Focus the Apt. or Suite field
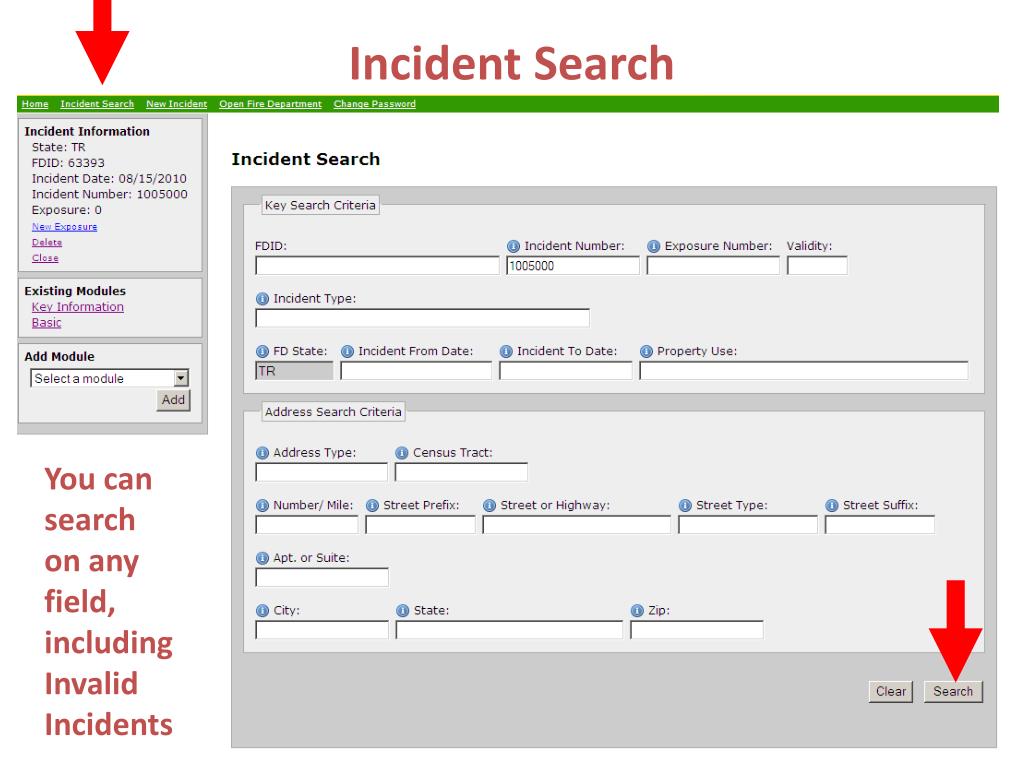The height and width of the screenshot is (768, 1024). pos(322,577)
